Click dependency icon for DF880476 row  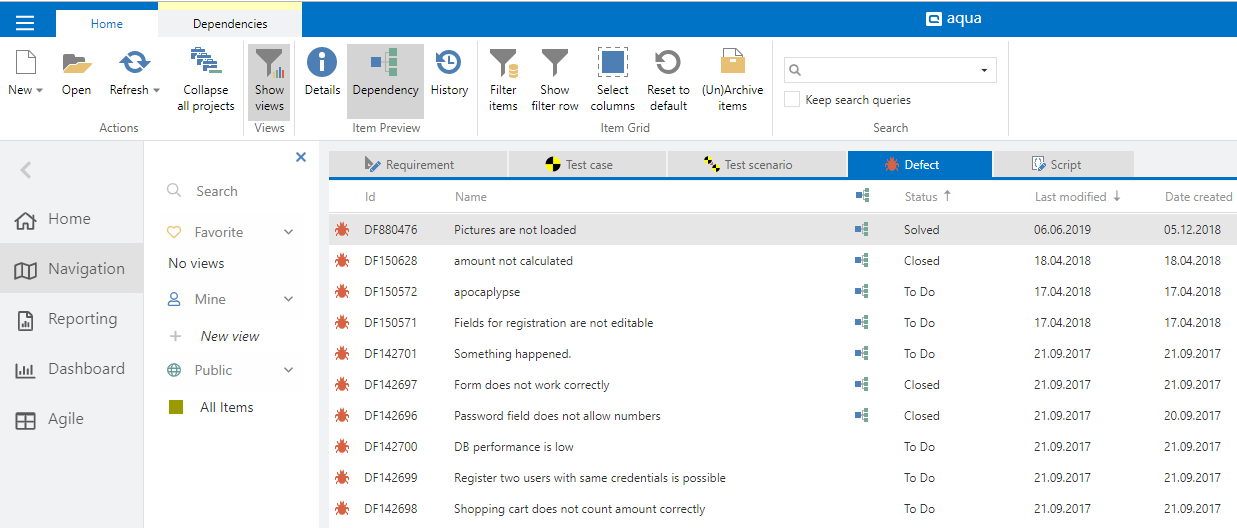[861, 230]
